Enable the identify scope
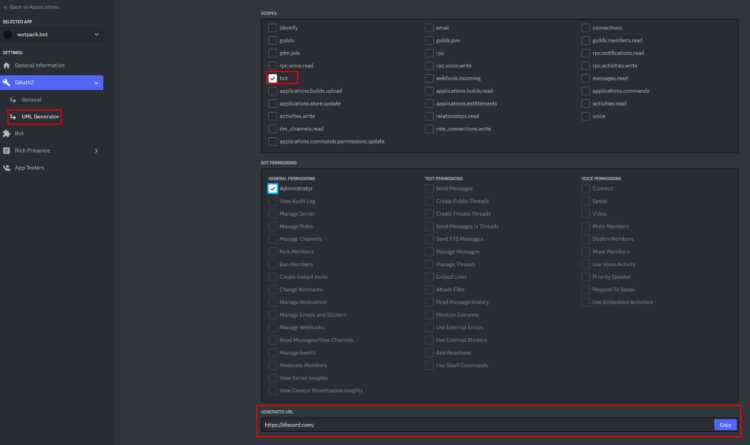Image resolution: width=750 pixels, height=445 pixels. pyautogui.click(x=273, y=28)
